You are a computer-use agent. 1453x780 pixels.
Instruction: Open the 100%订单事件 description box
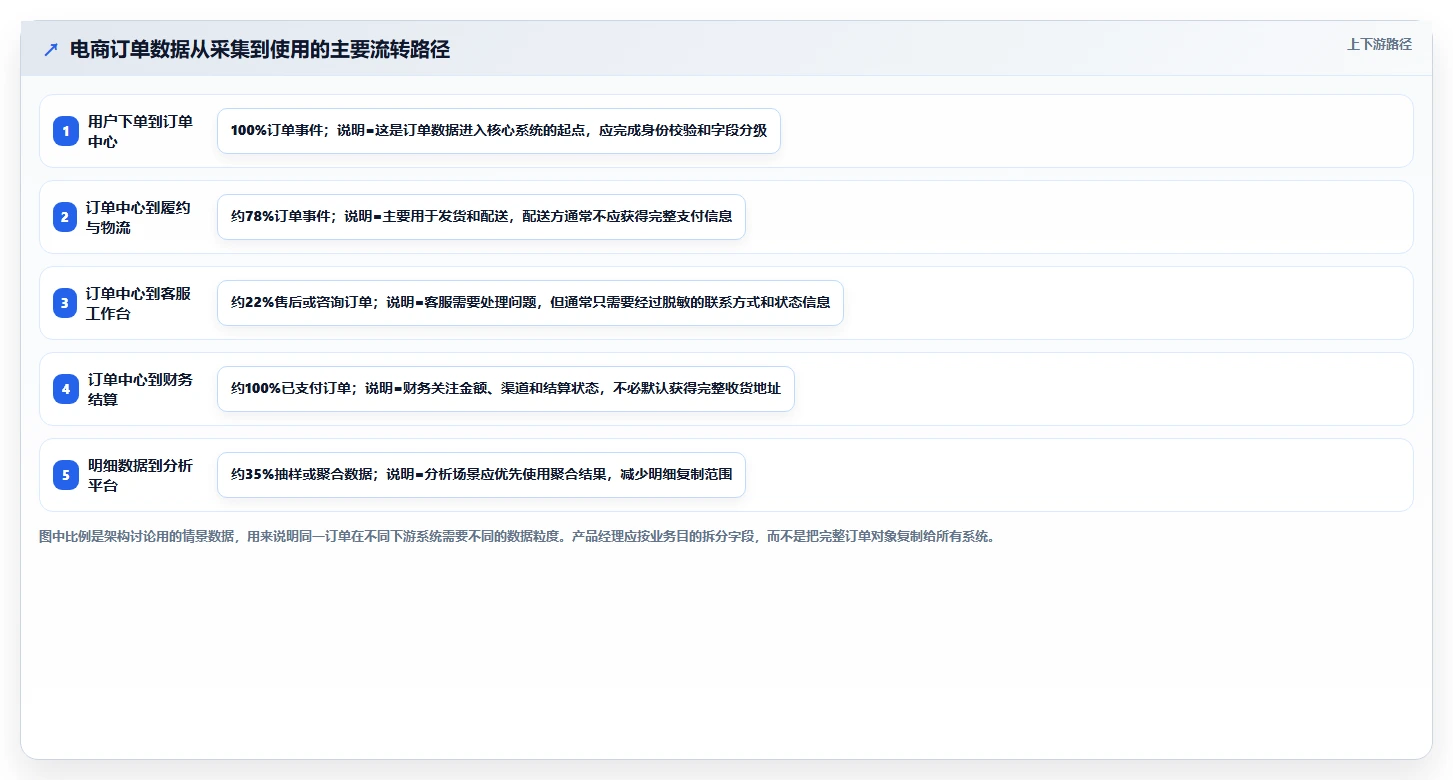coord(499,131)
